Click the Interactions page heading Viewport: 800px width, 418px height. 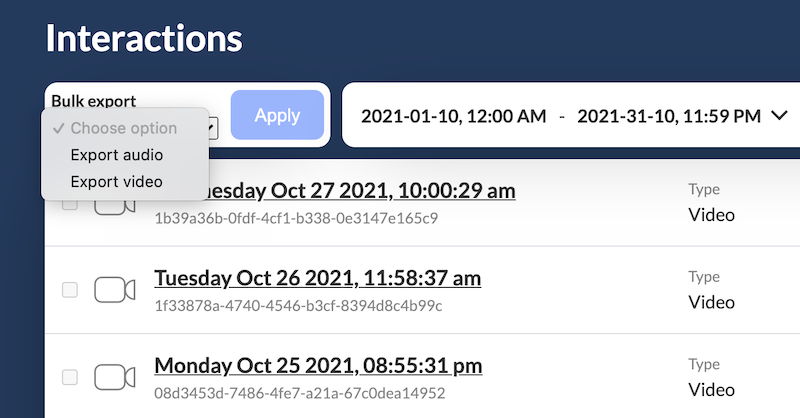click(x=144, y=38)
